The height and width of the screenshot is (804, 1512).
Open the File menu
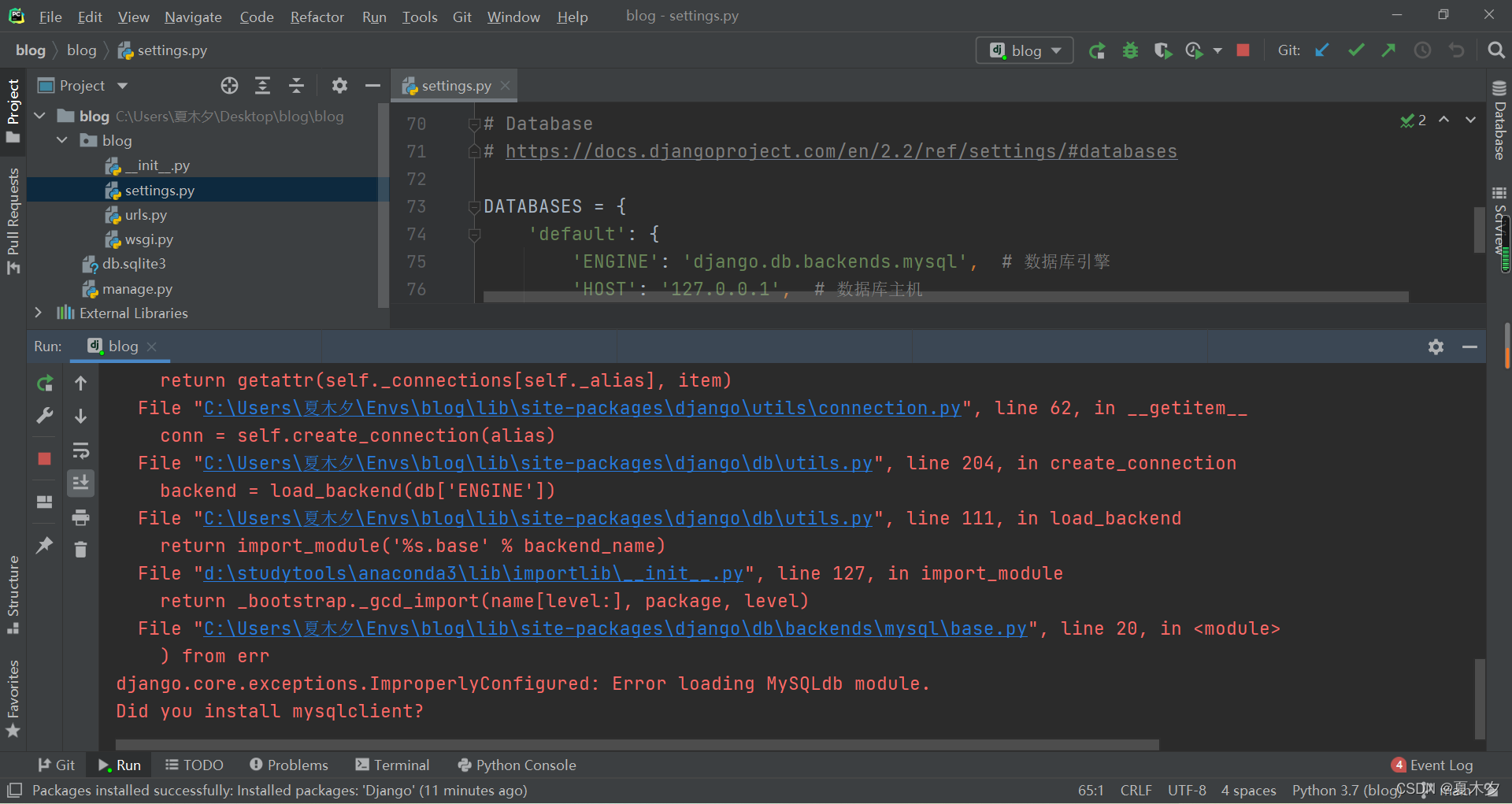tap(50, 17)
